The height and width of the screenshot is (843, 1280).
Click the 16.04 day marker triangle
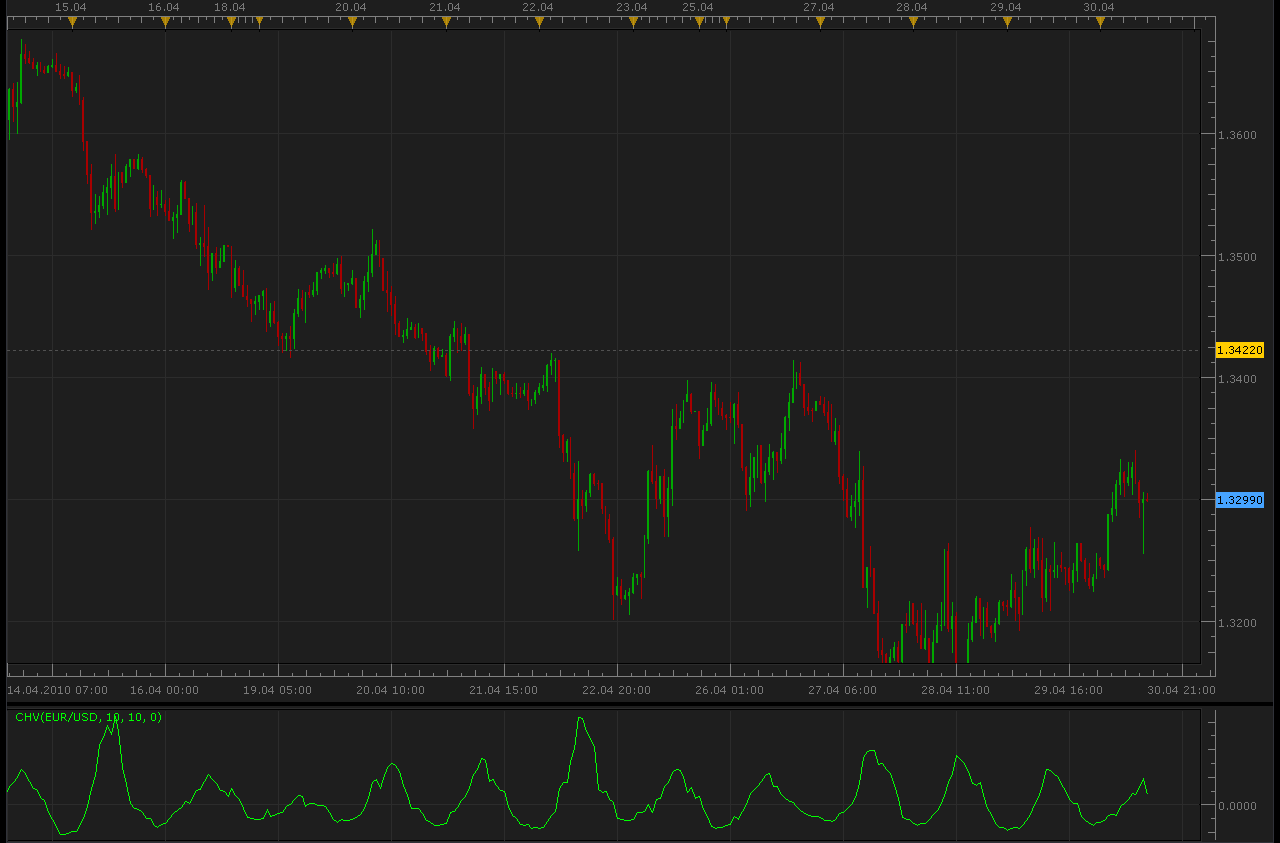pyautogui.click(x=165, y=21)
